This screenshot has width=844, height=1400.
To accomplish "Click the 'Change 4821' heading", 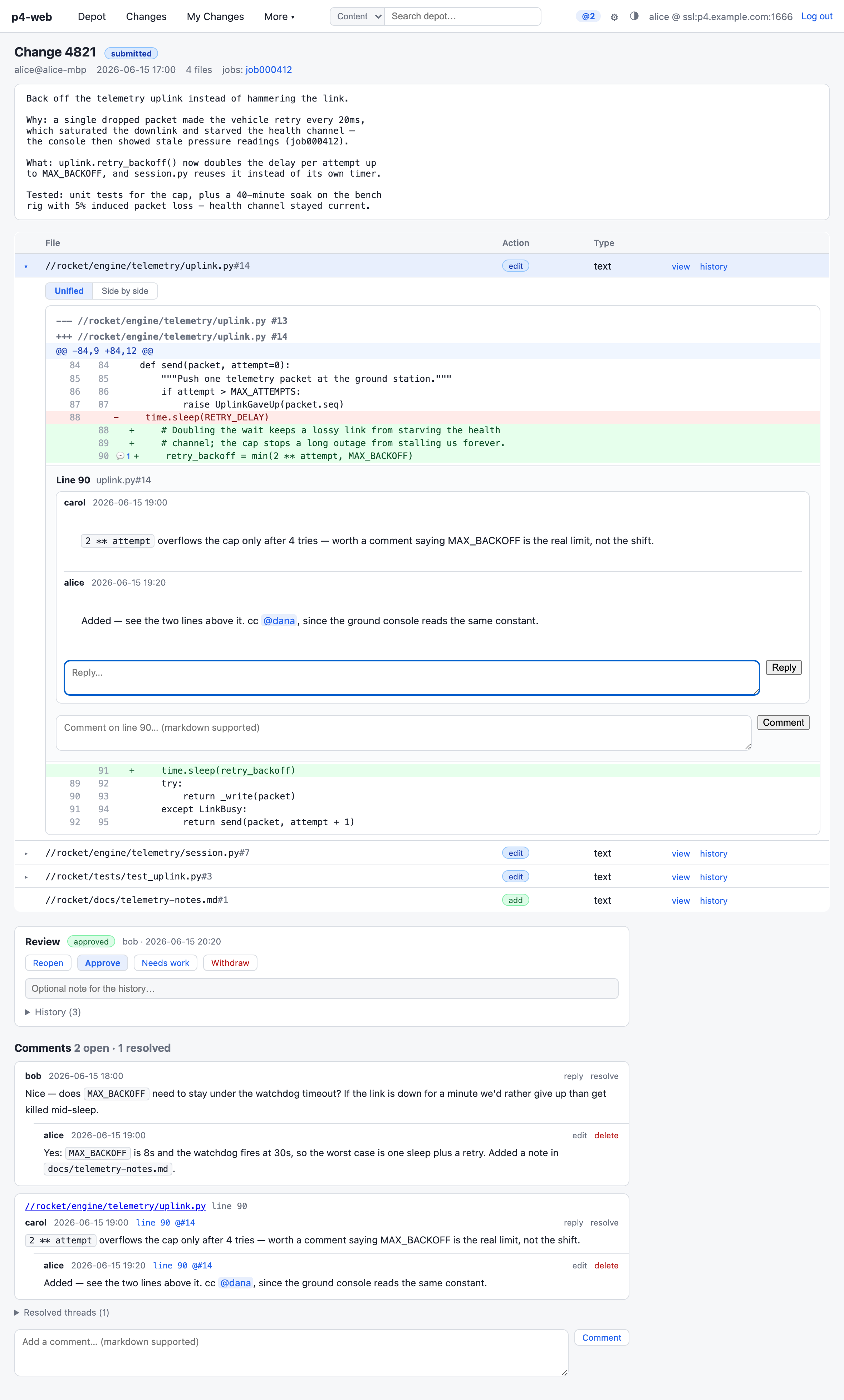I will pos(55,52).
